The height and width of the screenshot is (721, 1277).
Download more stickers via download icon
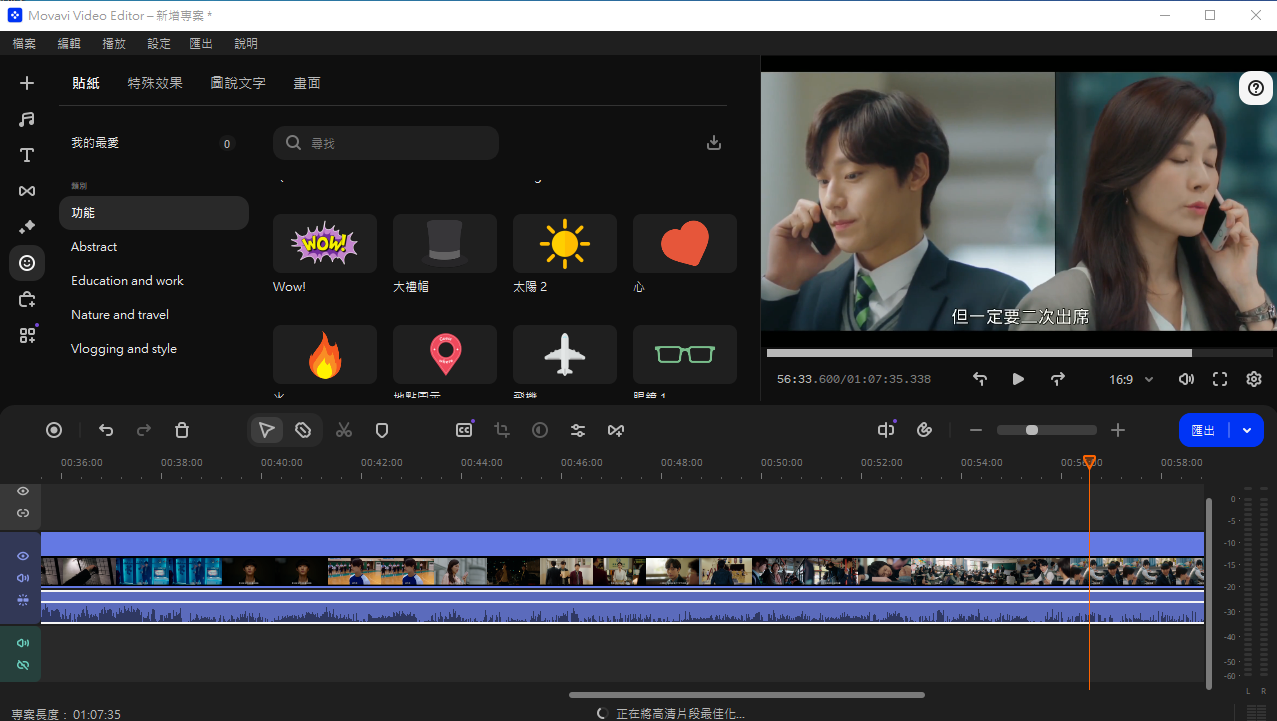[x=714, y=143]
